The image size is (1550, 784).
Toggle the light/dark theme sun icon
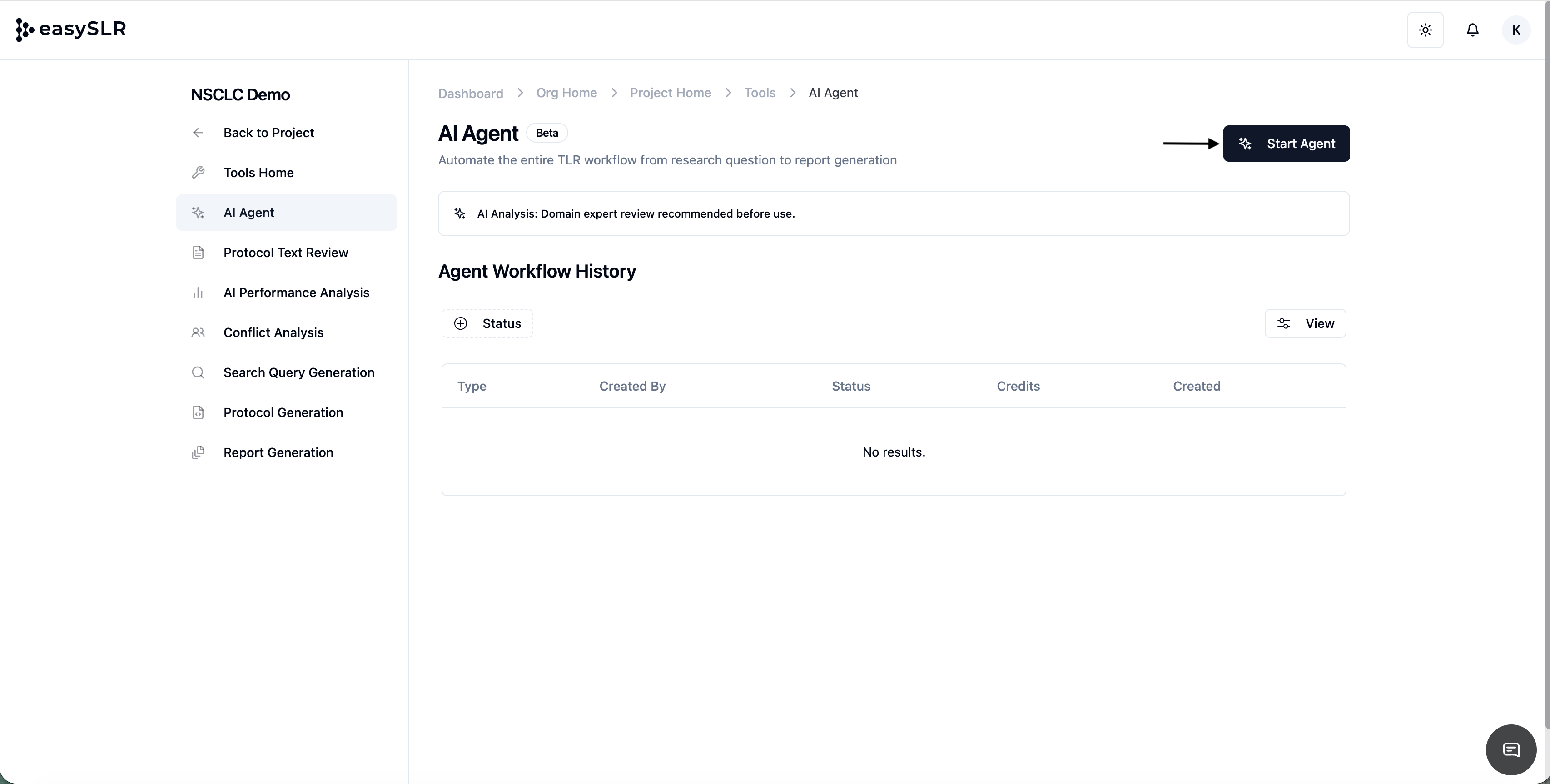click(1425, 30)
